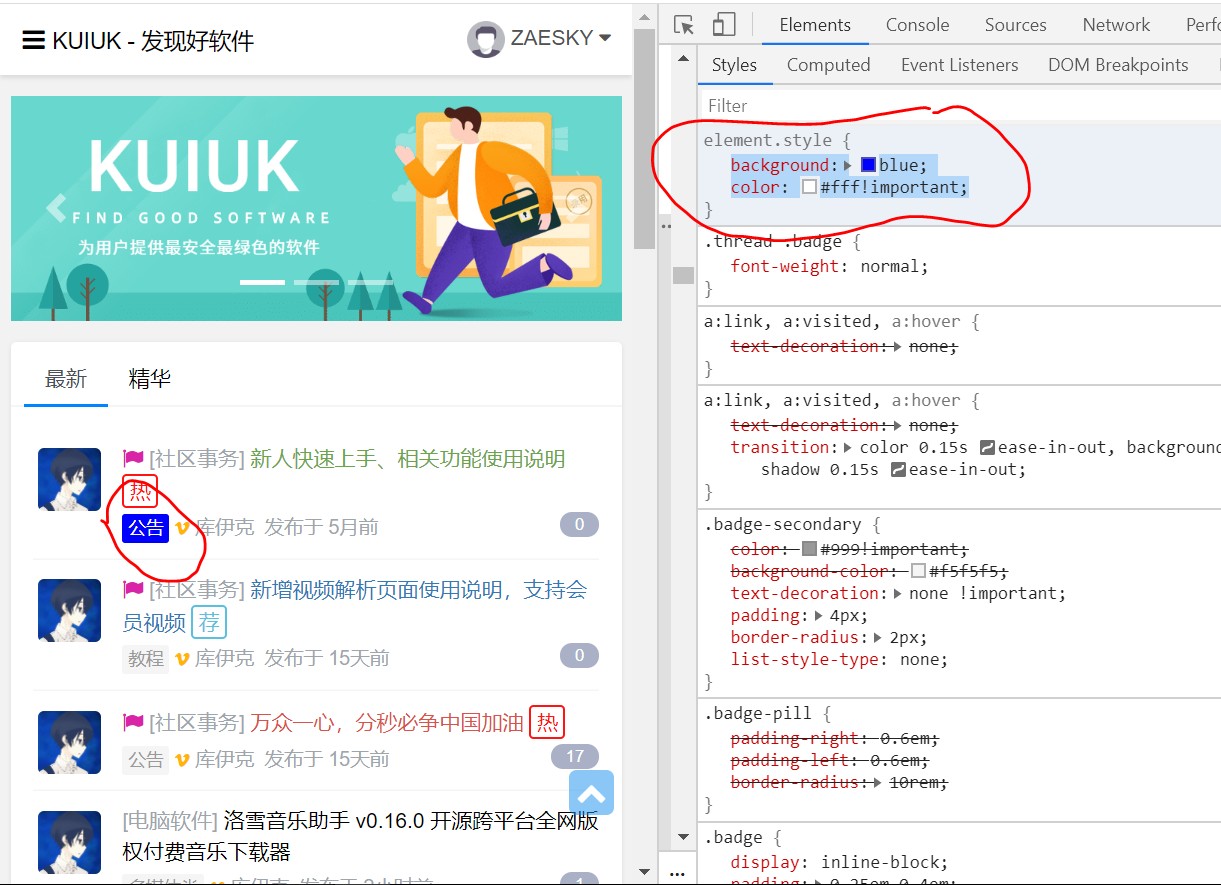This screenshot has width=1221, height=885.
Task: Click the 热 badge after 分秒必争中国加油
Action: [x=547, y=722]
